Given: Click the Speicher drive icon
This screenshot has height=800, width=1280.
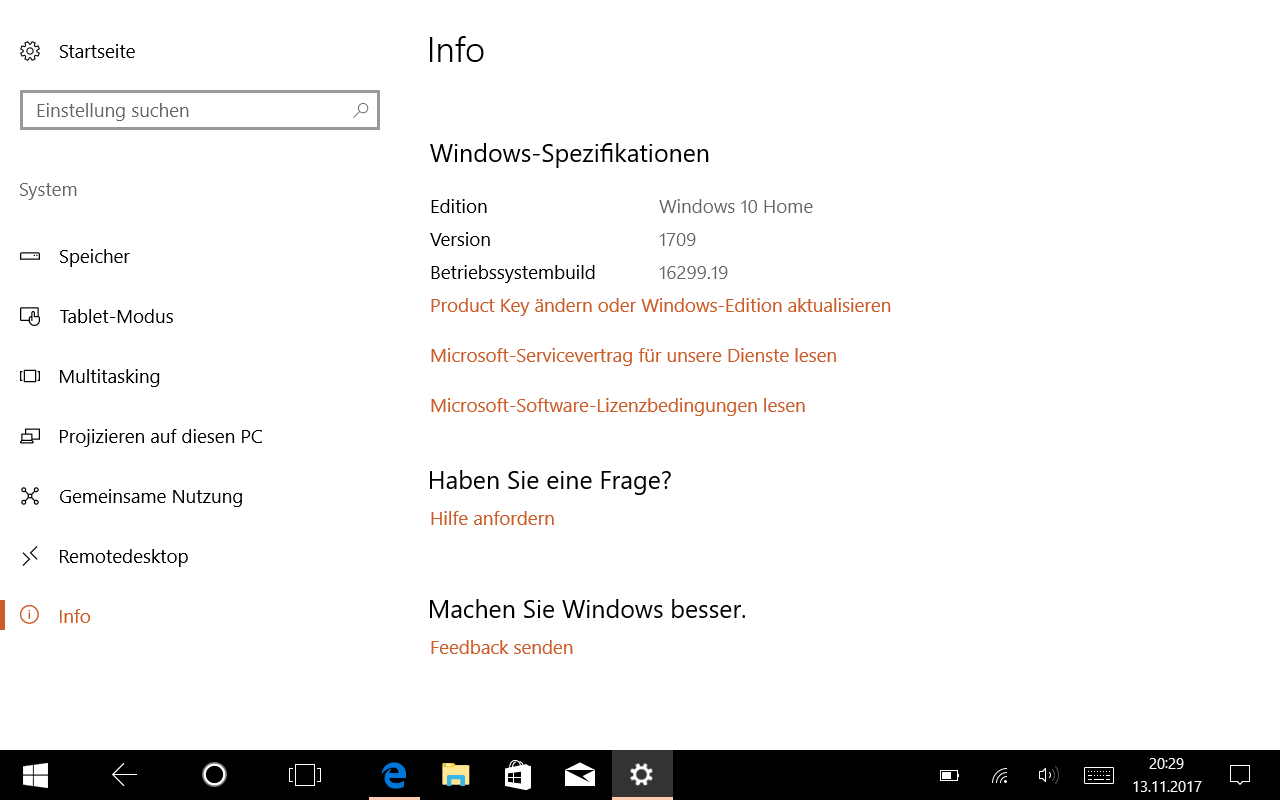Looking at the screenshot, I should (30, 256).
